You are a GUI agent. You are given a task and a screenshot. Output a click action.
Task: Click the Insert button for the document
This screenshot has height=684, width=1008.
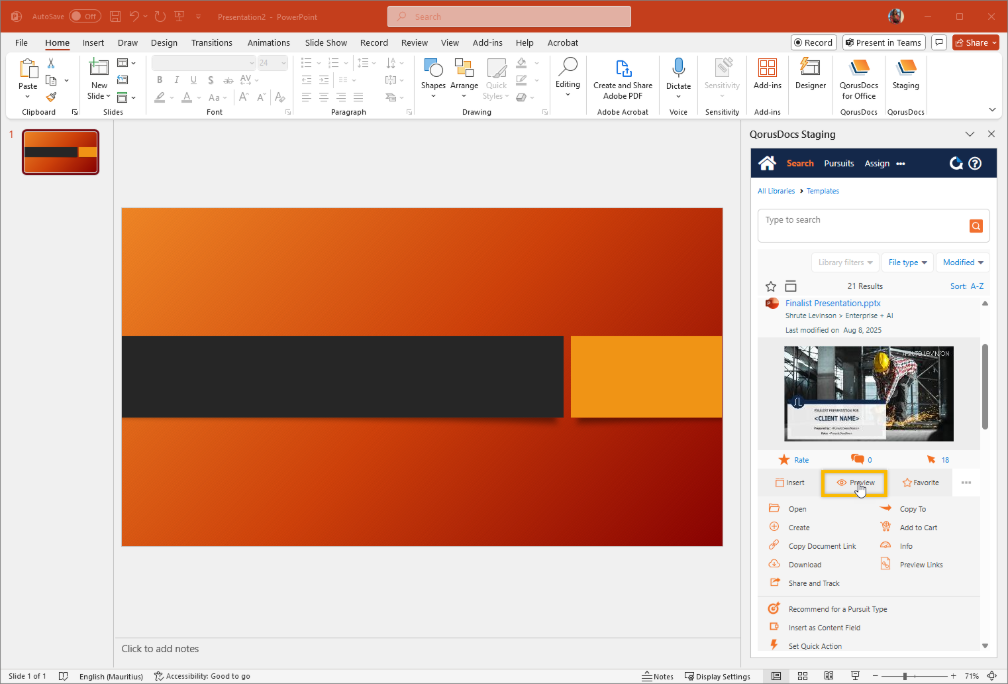[789, 482]
